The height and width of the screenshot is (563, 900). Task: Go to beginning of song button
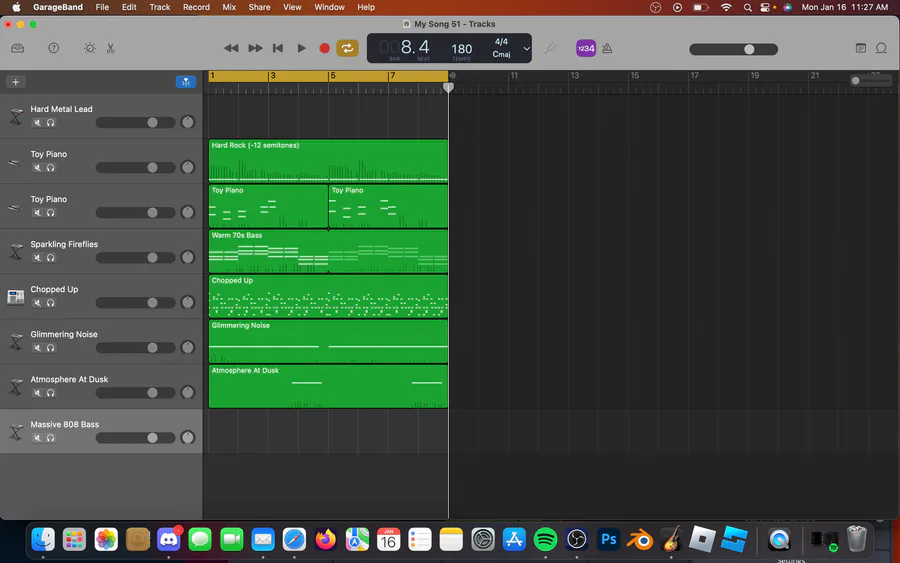tap(278, 48)
